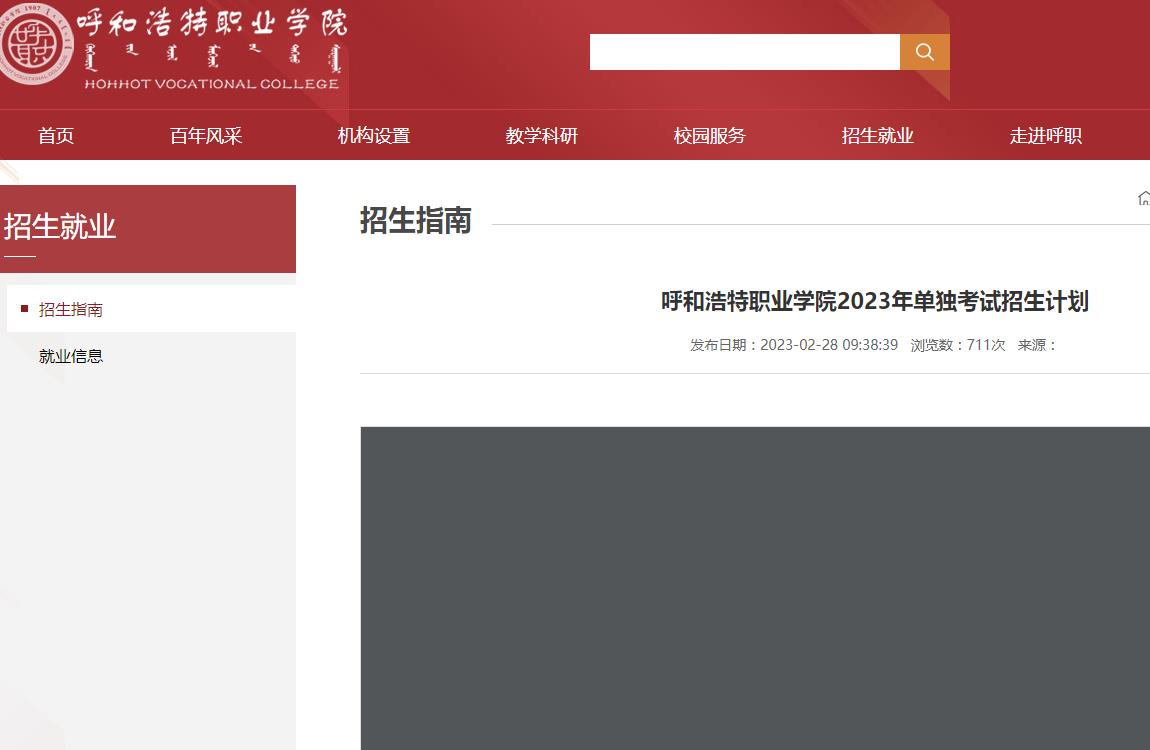Focus the site search input field
1150x750 pixels.
744,52
